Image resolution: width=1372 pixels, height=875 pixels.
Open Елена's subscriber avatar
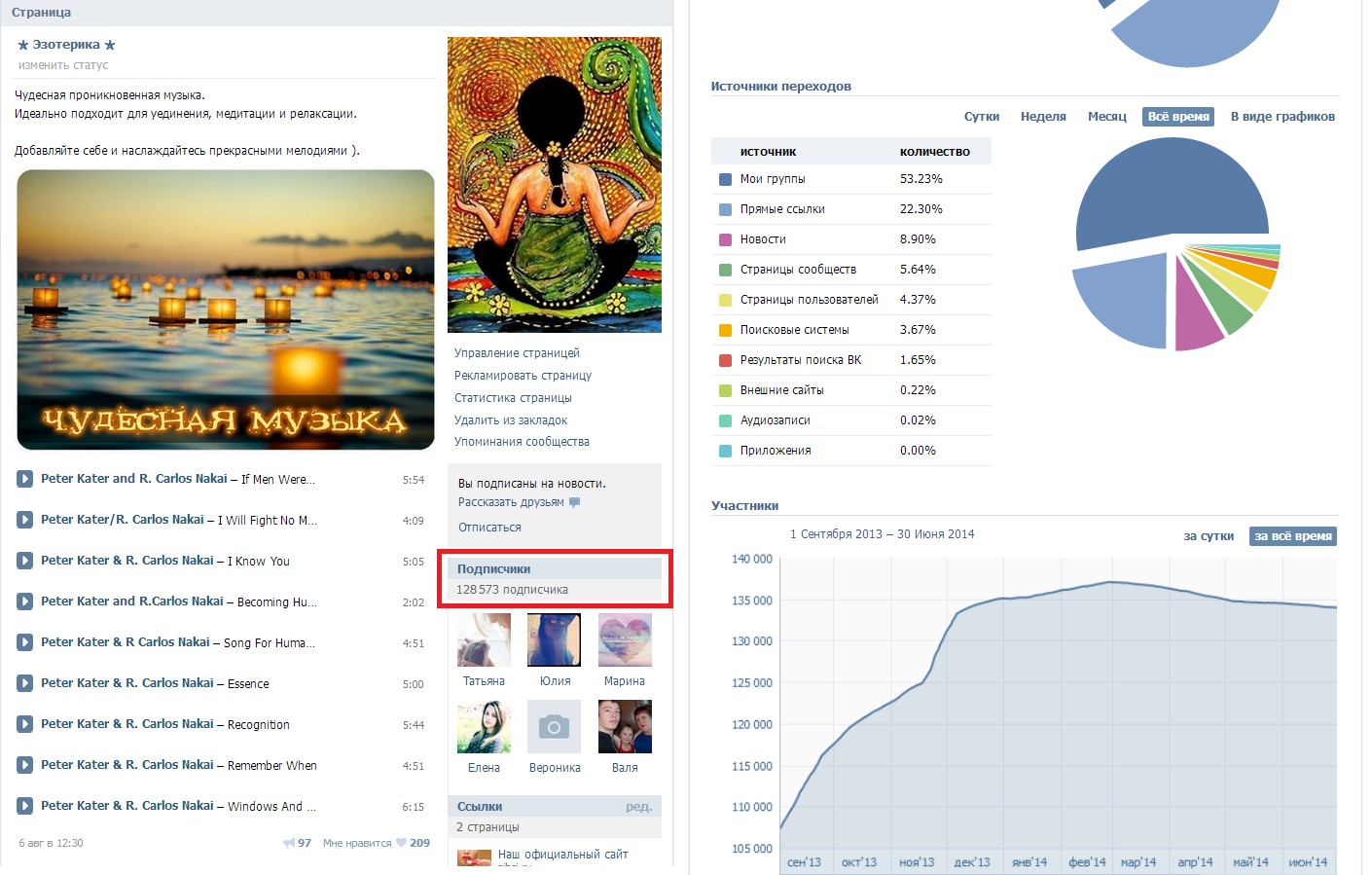pos(484,727)
